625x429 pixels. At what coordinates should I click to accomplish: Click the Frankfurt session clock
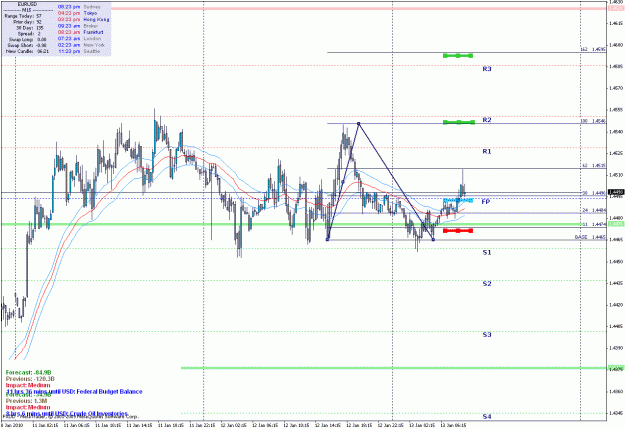click(x=81, y=32)
